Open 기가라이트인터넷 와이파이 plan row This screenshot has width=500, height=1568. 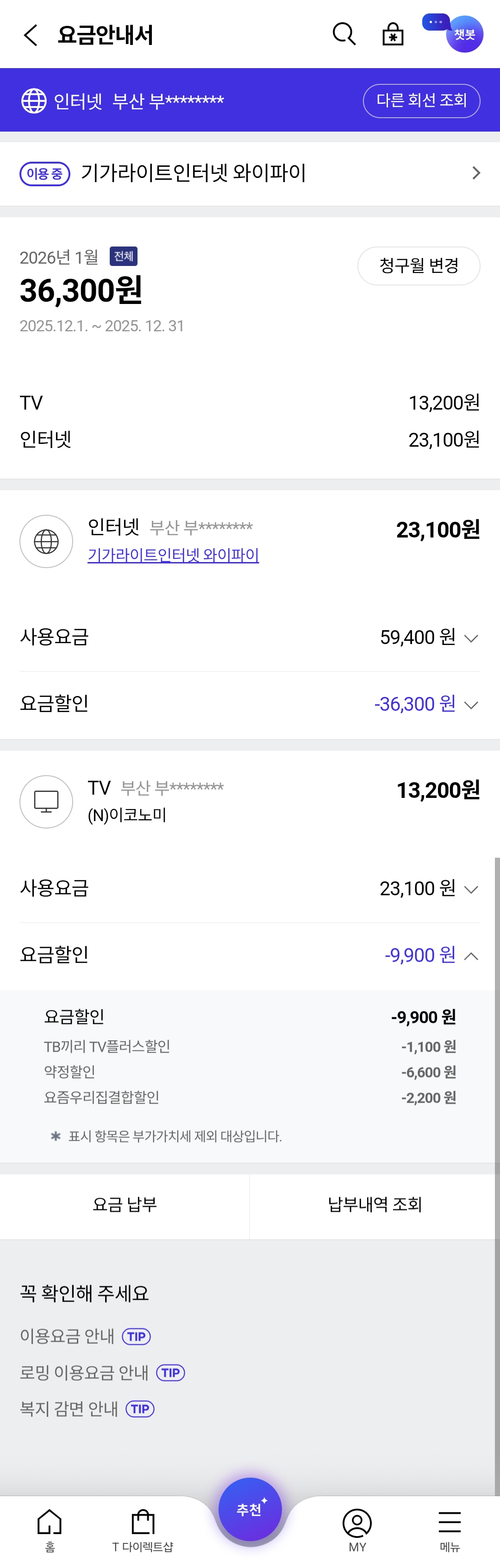[x=250, y=173]
